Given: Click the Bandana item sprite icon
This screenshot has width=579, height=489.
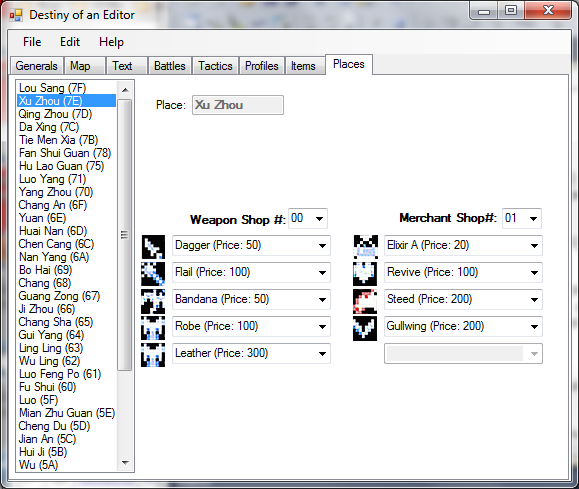Looking at the screenshot, I should click(x=153, y=301).
